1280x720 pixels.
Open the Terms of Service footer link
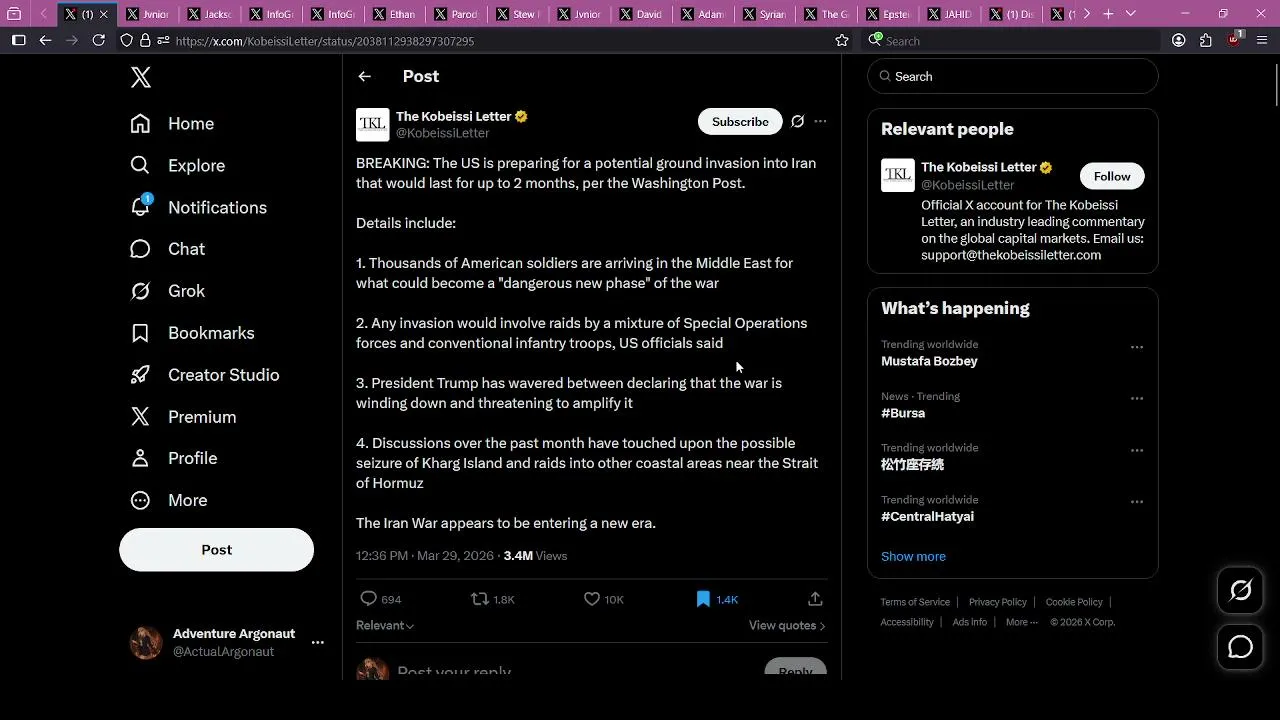[x=915, y=602]
